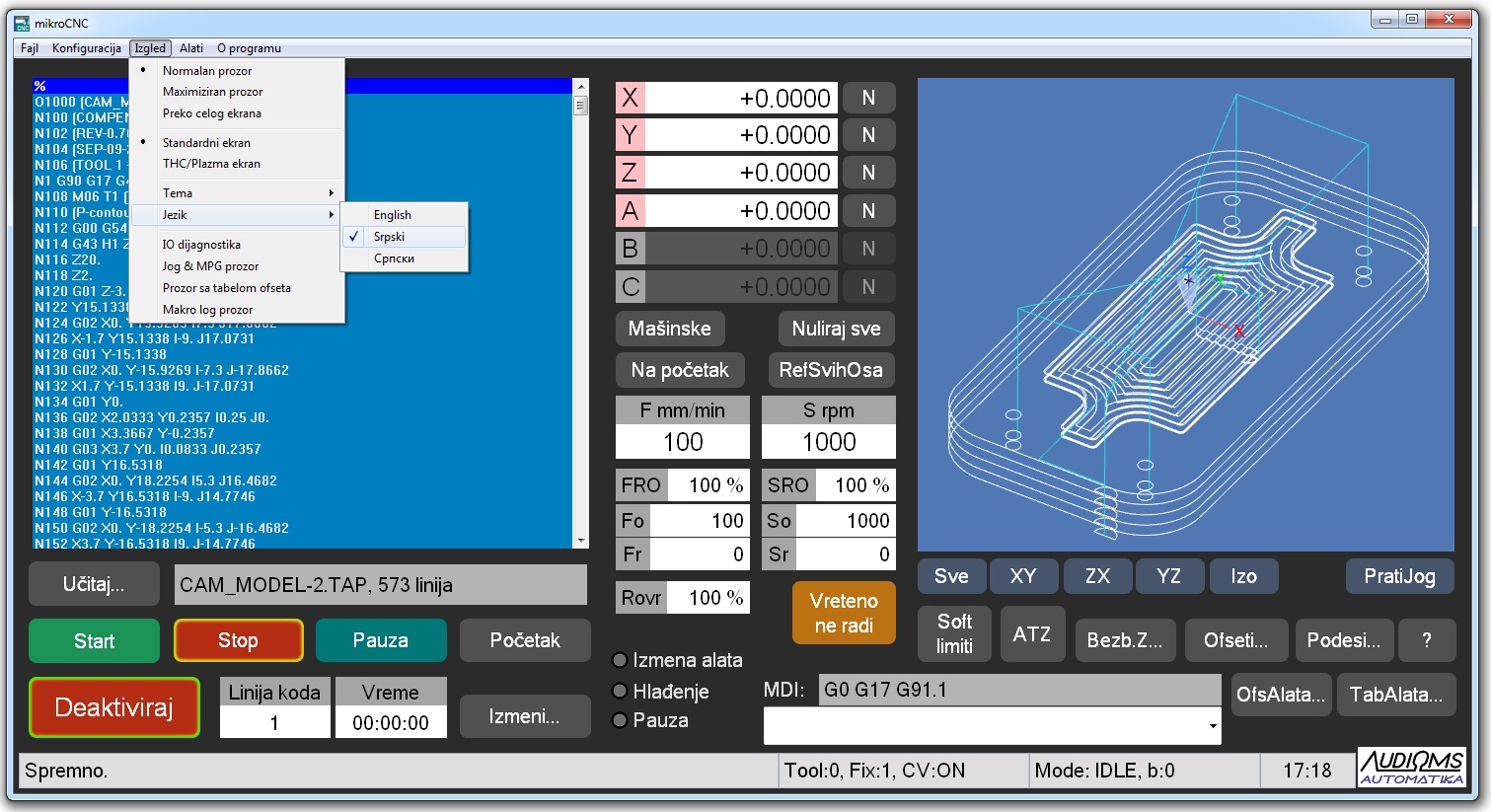
Task: Click the Audioms Automatika logo
Action: click(x=1411, y=768)
